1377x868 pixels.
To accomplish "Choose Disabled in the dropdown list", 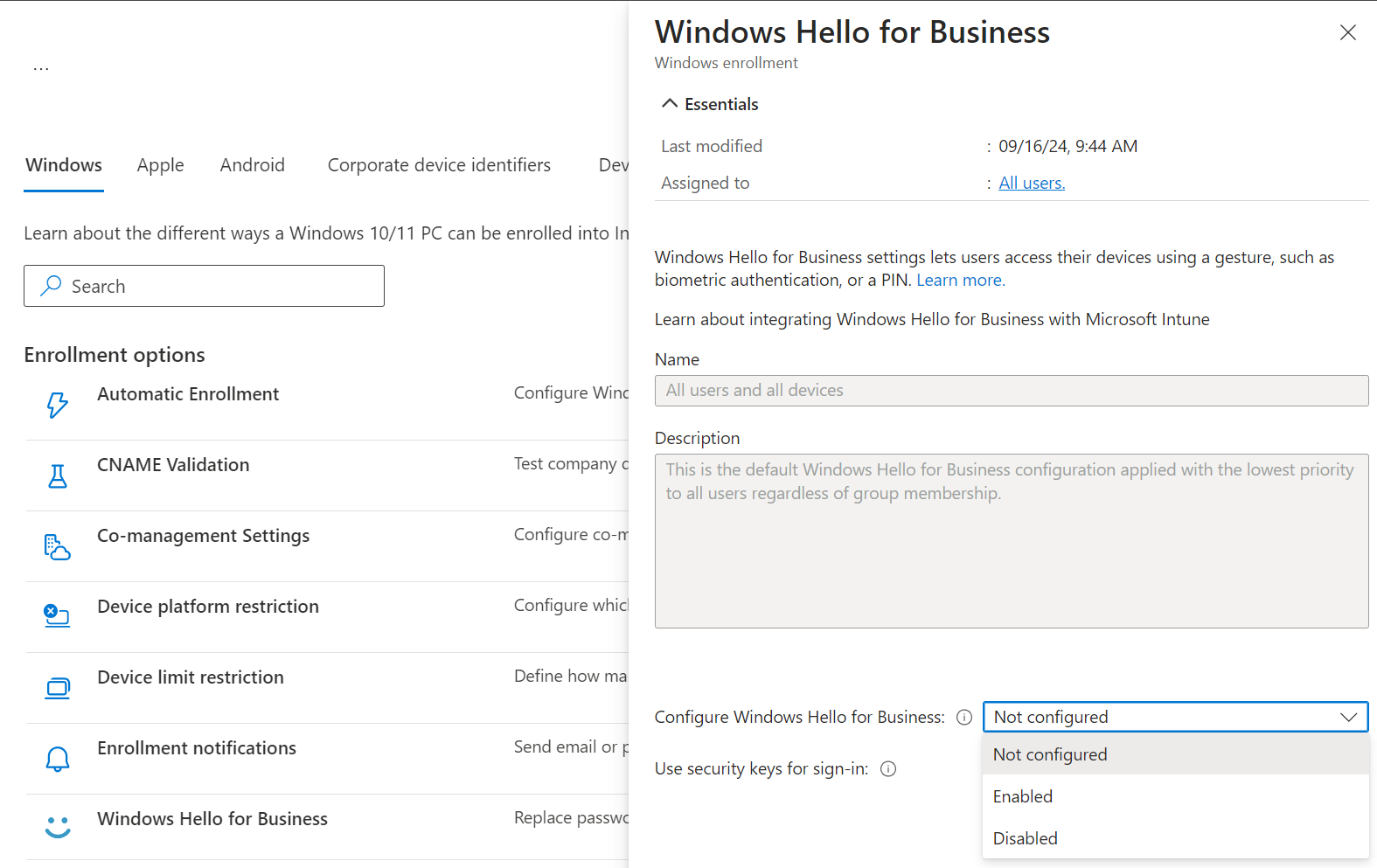I will pyautogui.click(x=1176, y=838).
